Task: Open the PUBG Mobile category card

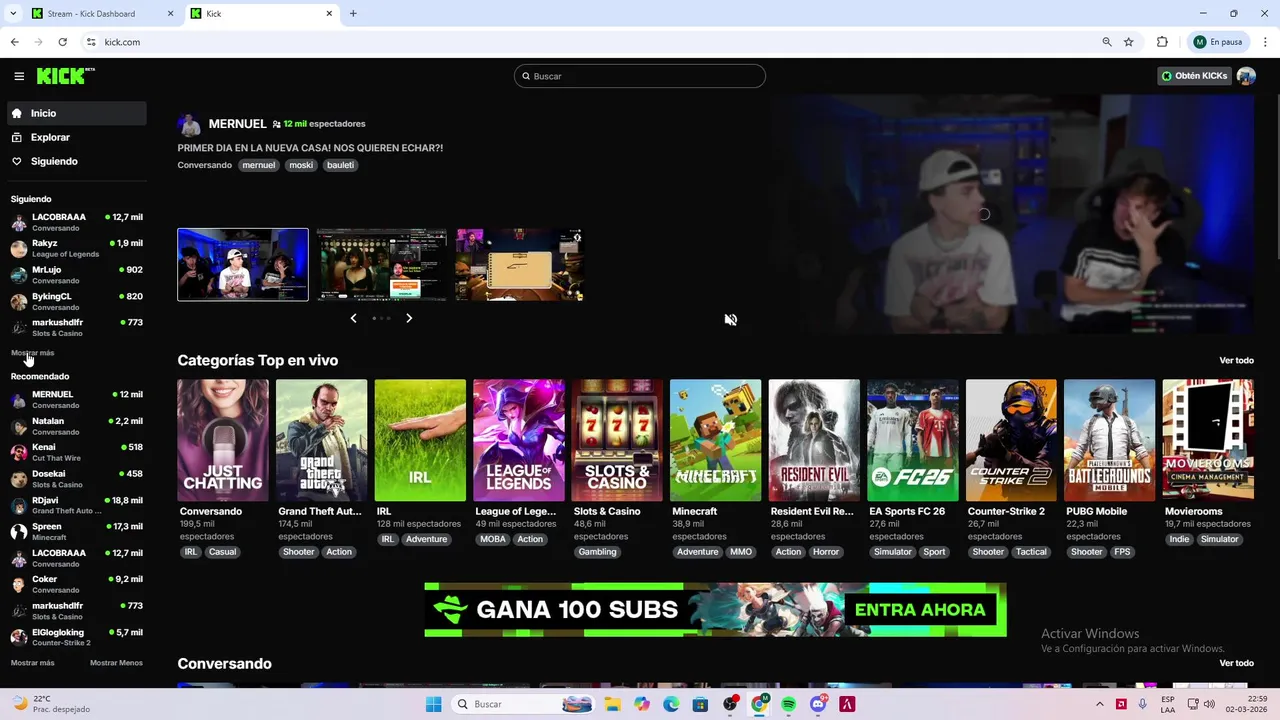Action: (x=1109, y=440)
